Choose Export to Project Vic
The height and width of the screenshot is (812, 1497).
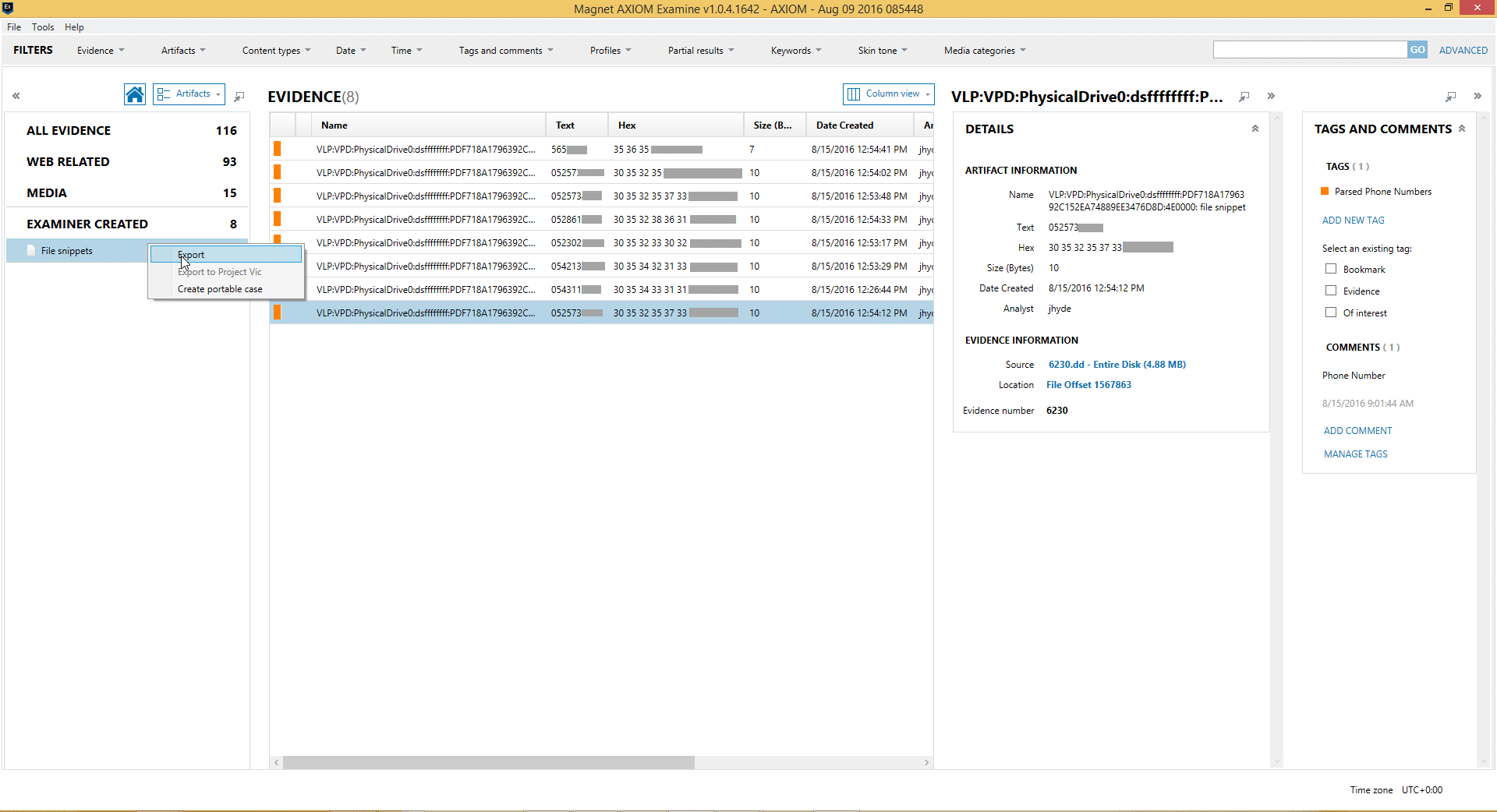coord(226,272)
